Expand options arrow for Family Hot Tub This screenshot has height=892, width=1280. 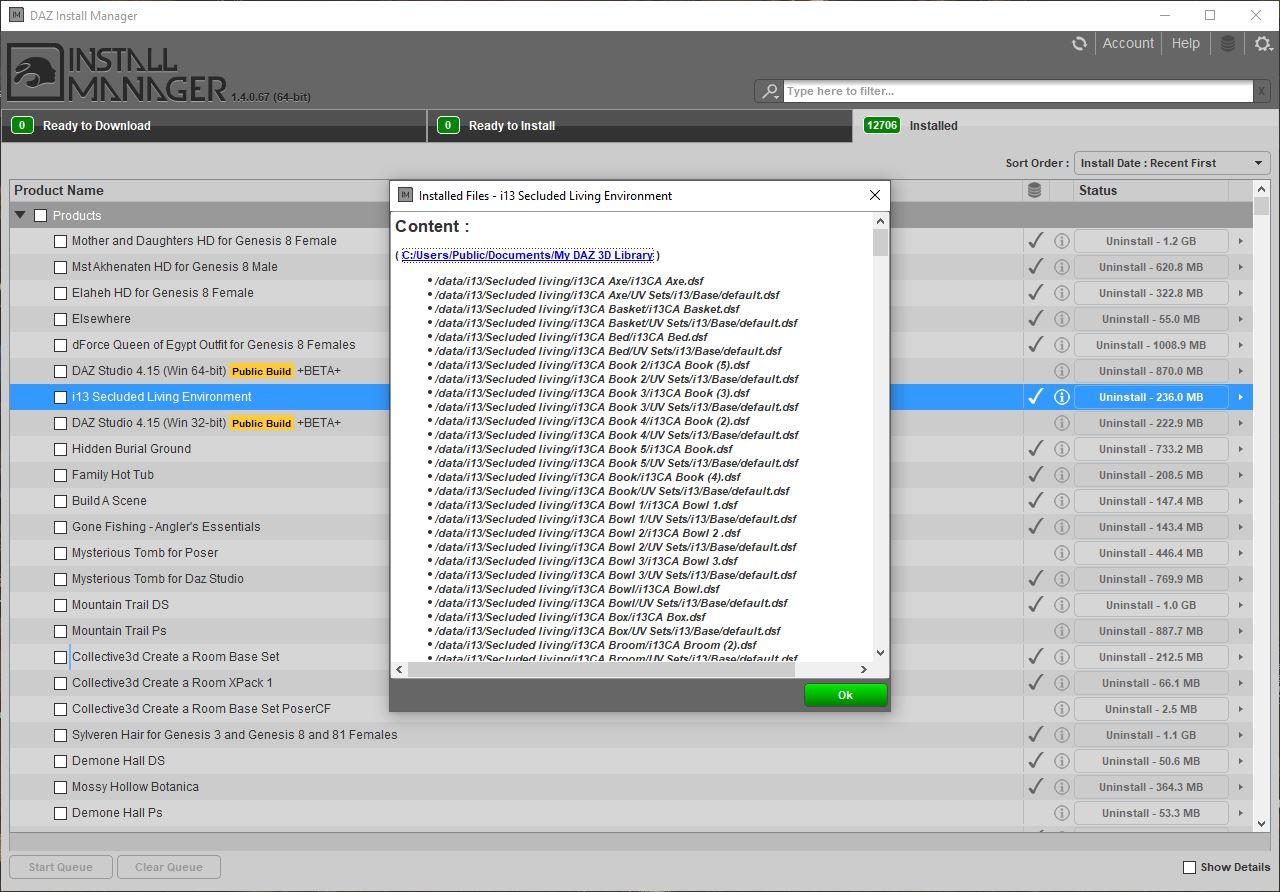coord(1240,475)
